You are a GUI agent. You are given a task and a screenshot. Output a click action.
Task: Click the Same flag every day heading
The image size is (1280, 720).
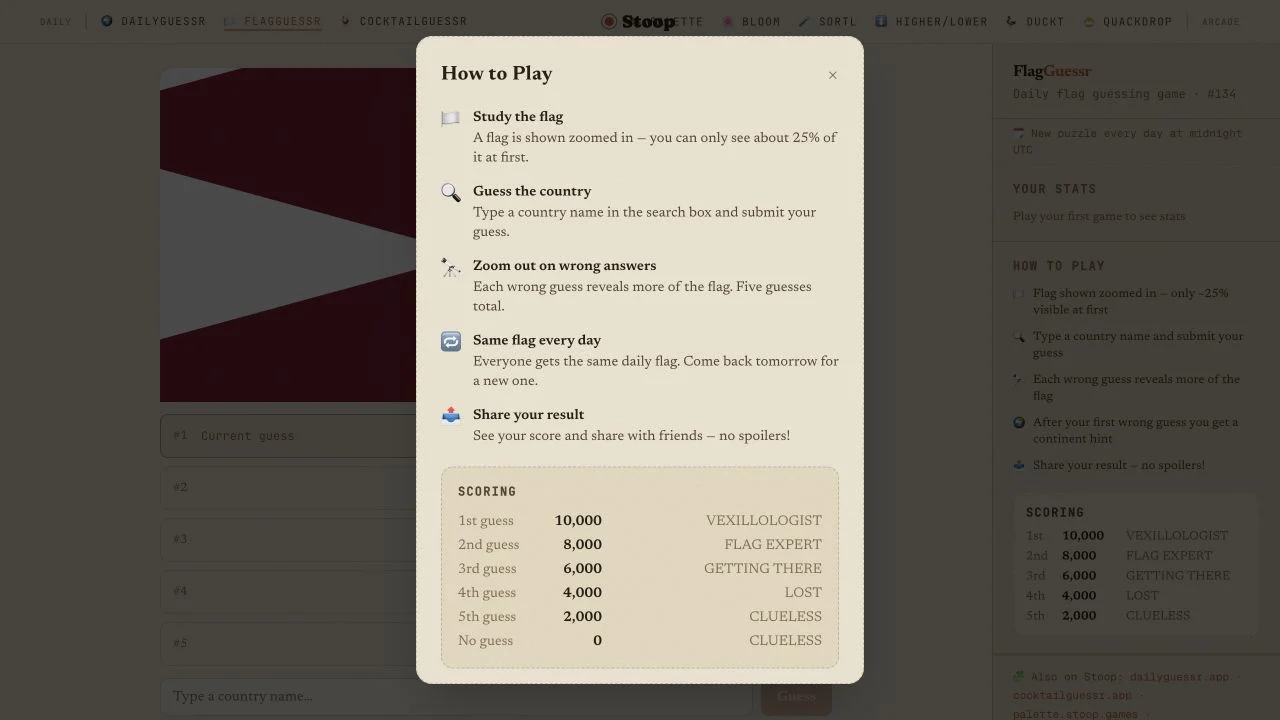(x=537, y=340)
